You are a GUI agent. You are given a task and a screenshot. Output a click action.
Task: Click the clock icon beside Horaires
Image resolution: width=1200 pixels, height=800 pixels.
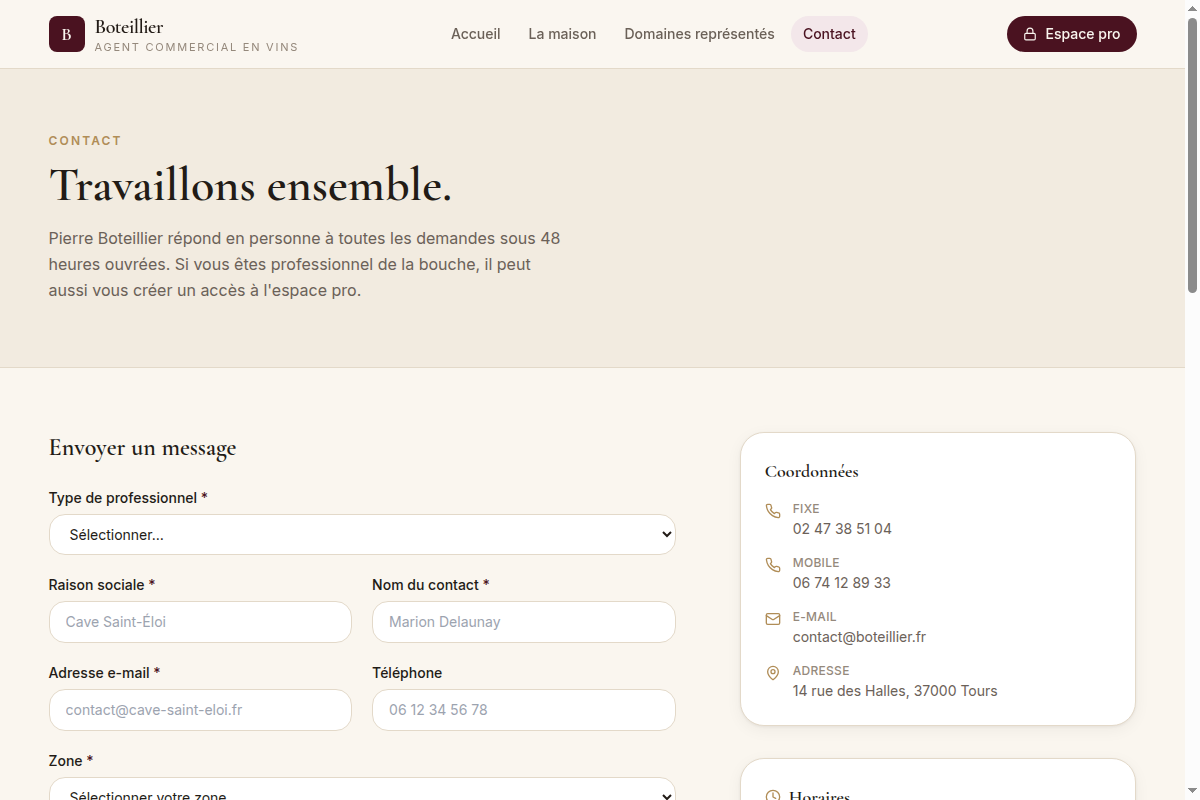(773, 796)
